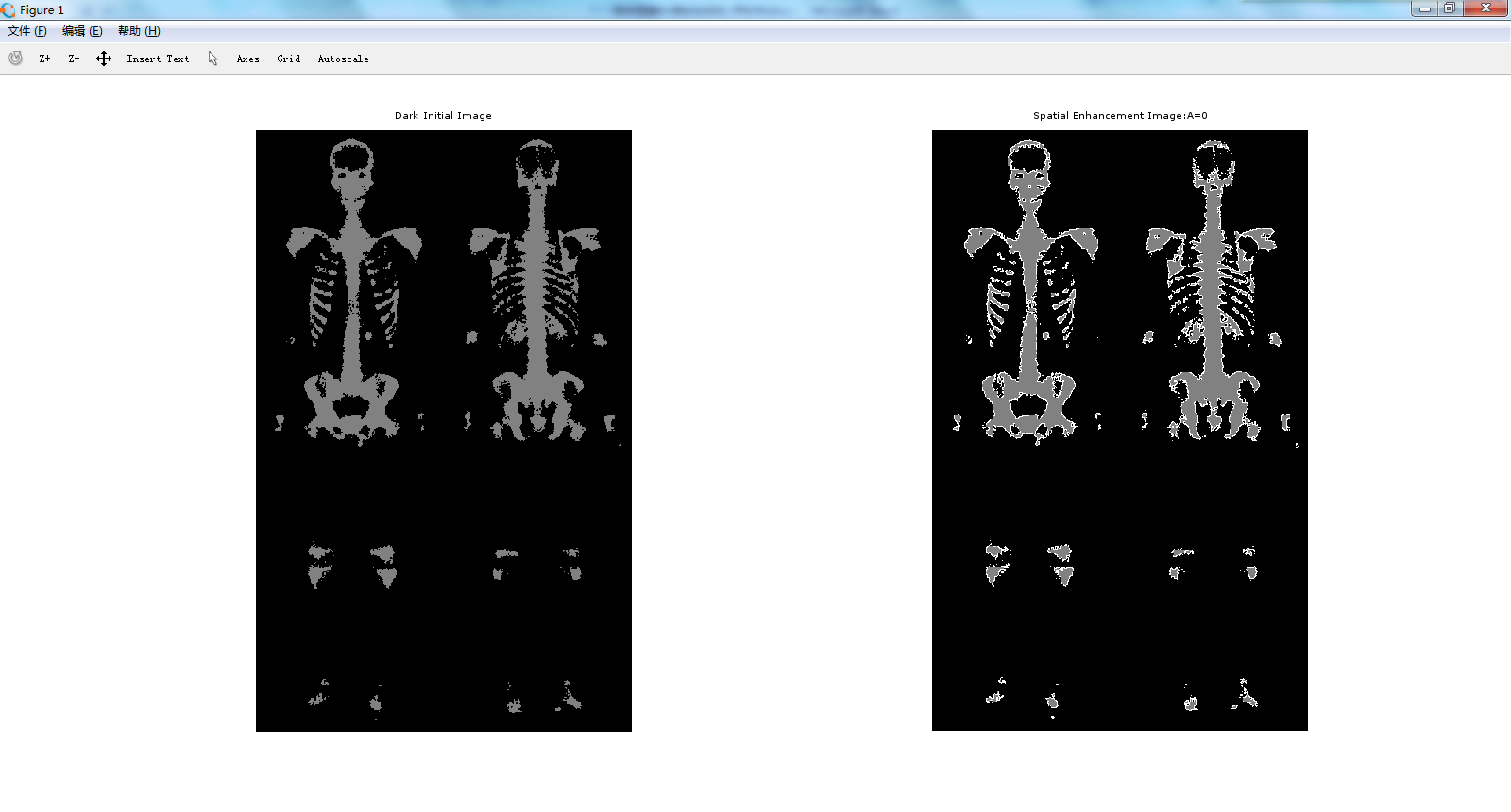Maximize the Figure 1 window
This screenshot has height=812, width=1511.
[1450, 8]
